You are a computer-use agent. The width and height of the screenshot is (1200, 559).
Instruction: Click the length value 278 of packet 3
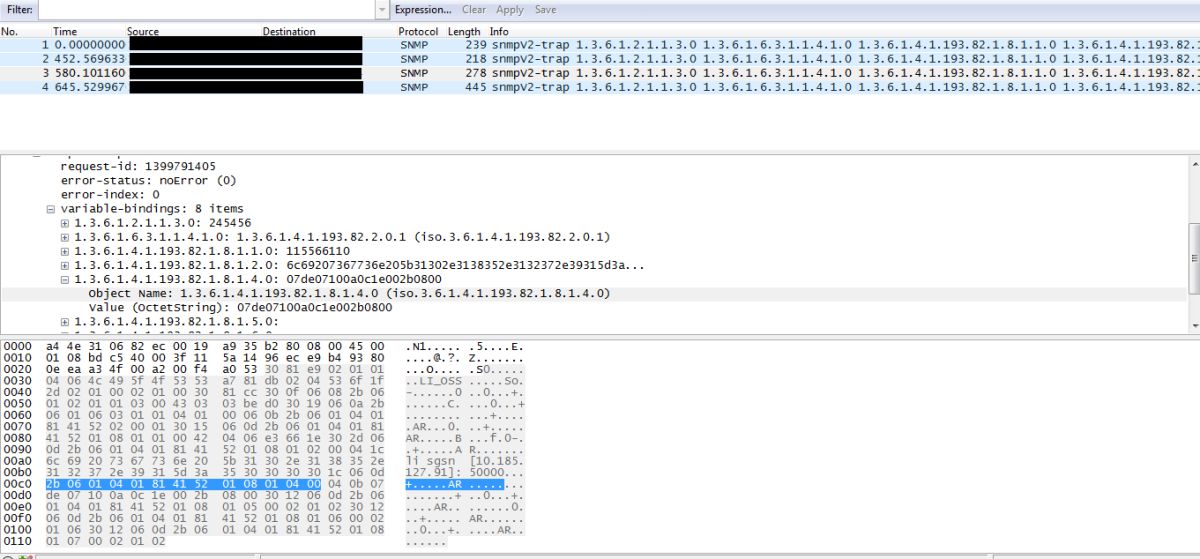point(474,73)
